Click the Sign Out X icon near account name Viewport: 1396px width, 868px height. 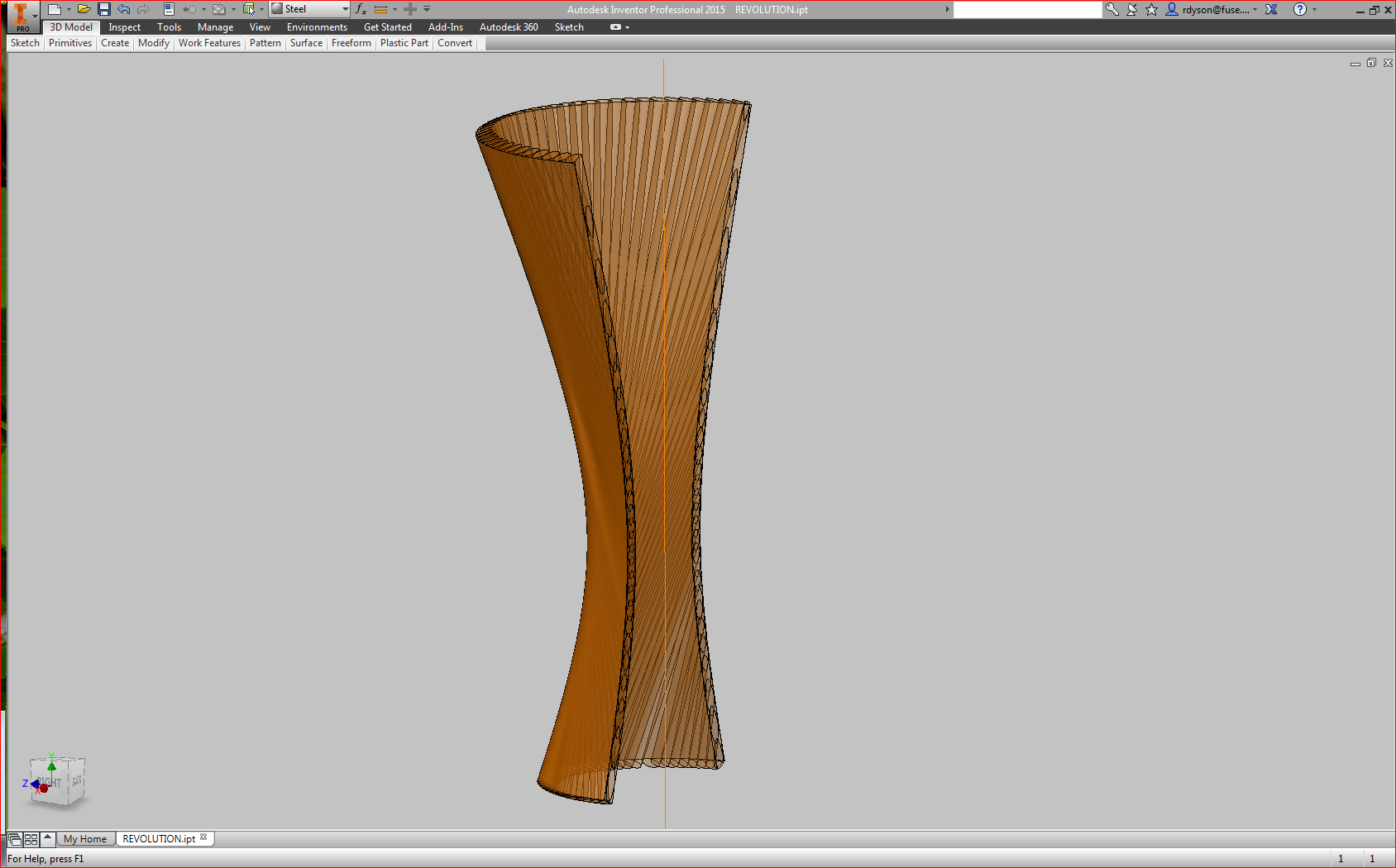click(x=1271, y=9)
